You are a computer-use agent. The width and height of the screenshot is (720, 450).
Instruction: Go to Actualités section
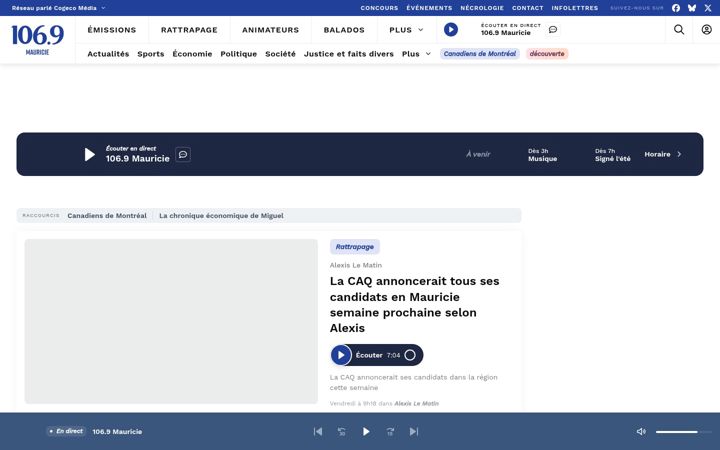click(108, 54)
